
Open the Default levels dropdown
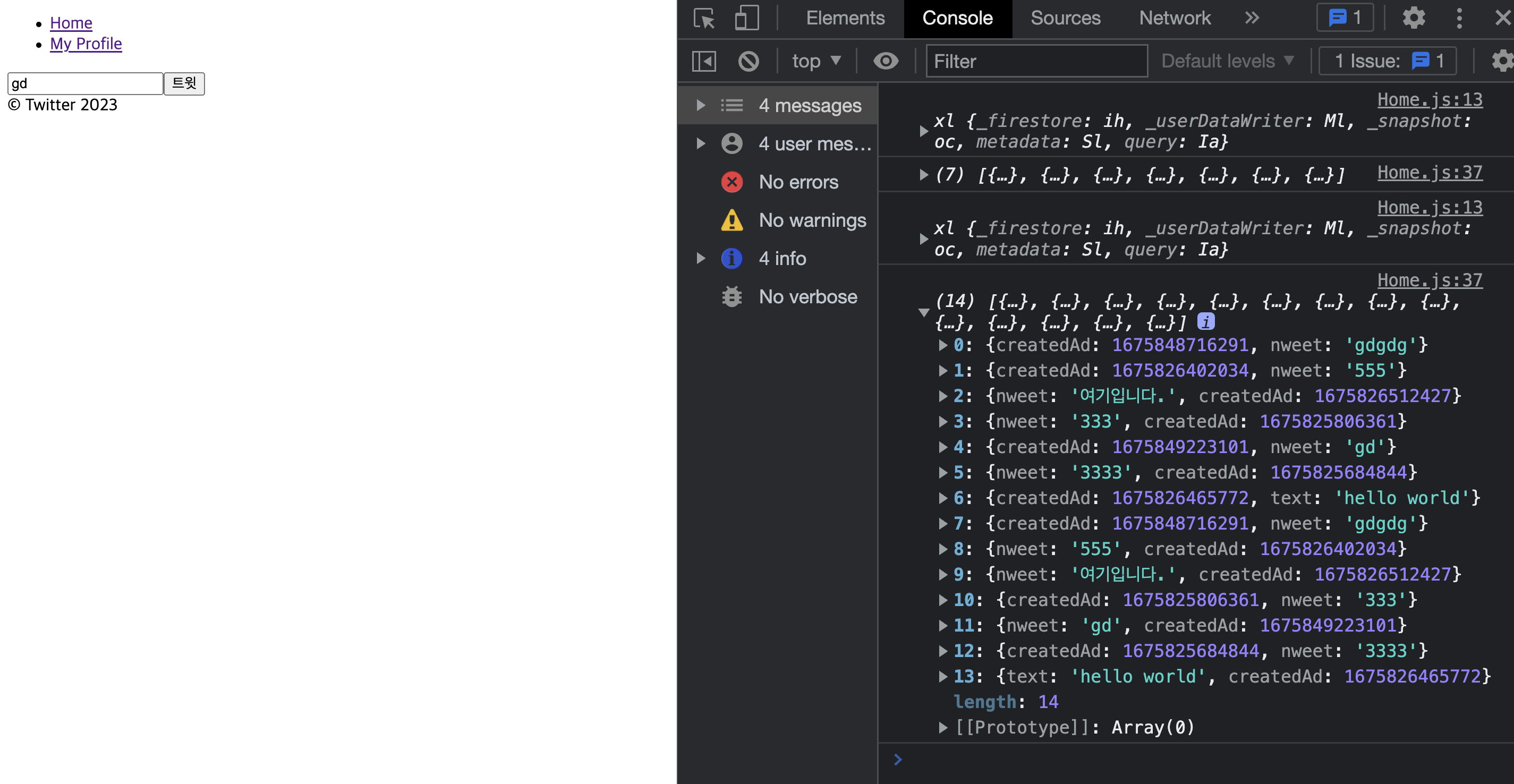[1227, 61]
